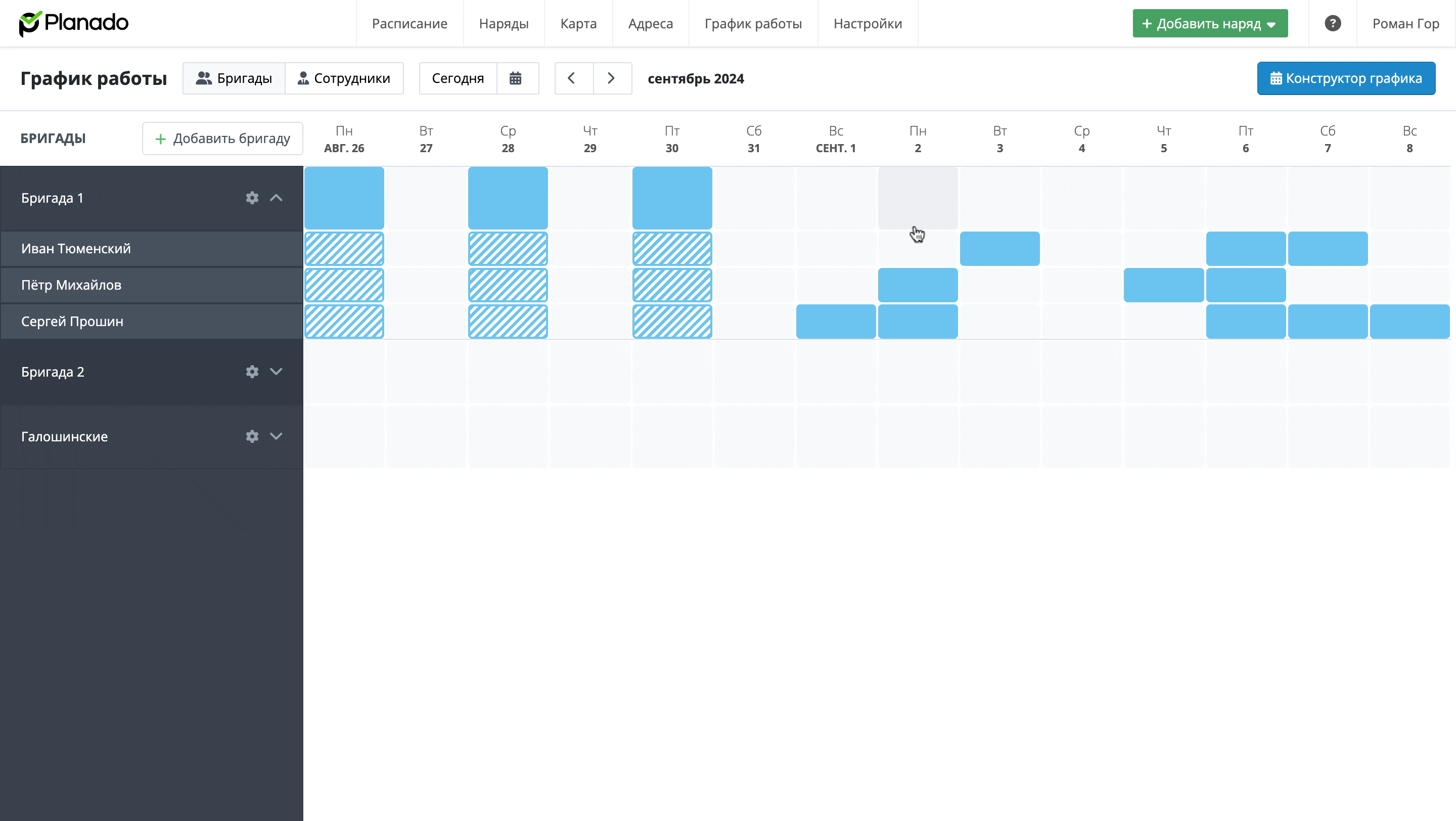Open the Добавить наряд dropdown
This screenshot has height=821, width=1456.
click(x=1210, y=23)
